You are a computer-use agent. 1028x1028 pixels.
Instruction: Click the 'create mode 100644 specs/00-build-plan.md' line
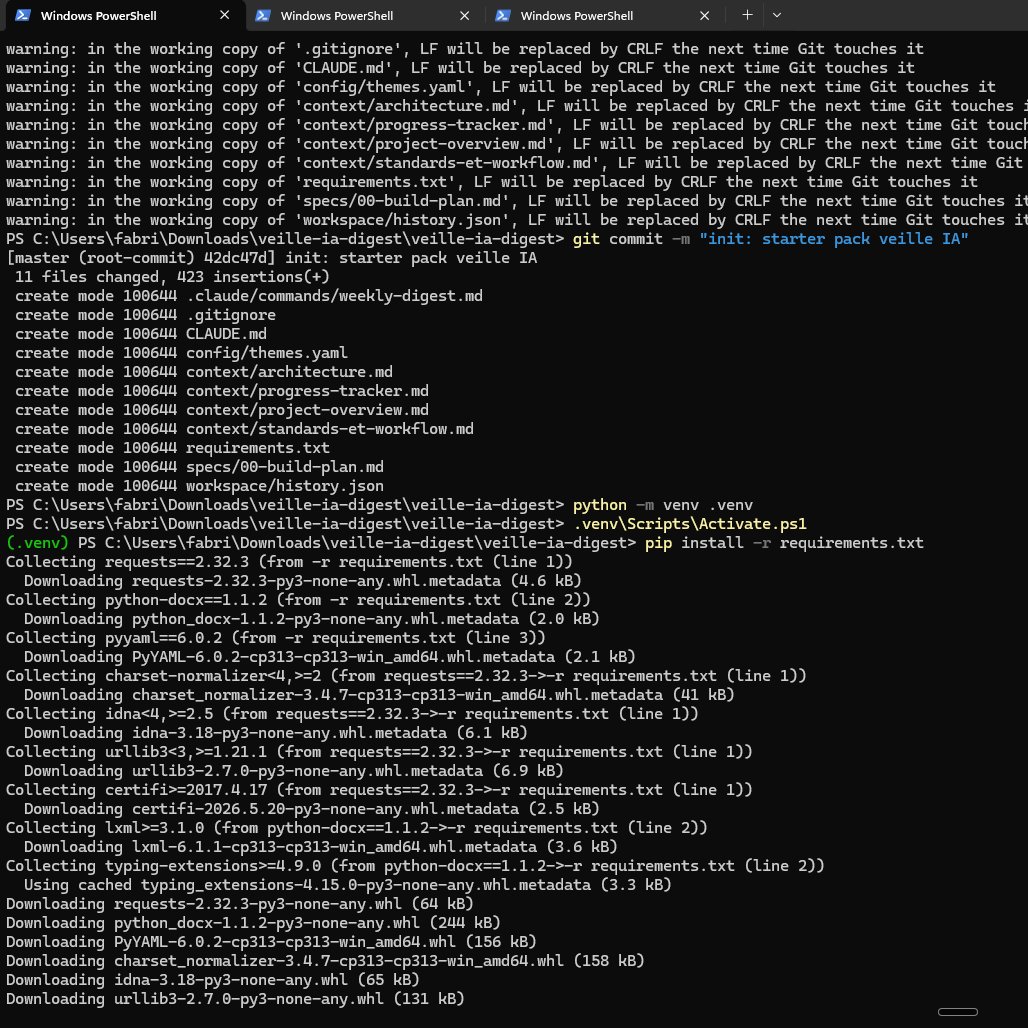pyautogui.click(x=199, y=467)
